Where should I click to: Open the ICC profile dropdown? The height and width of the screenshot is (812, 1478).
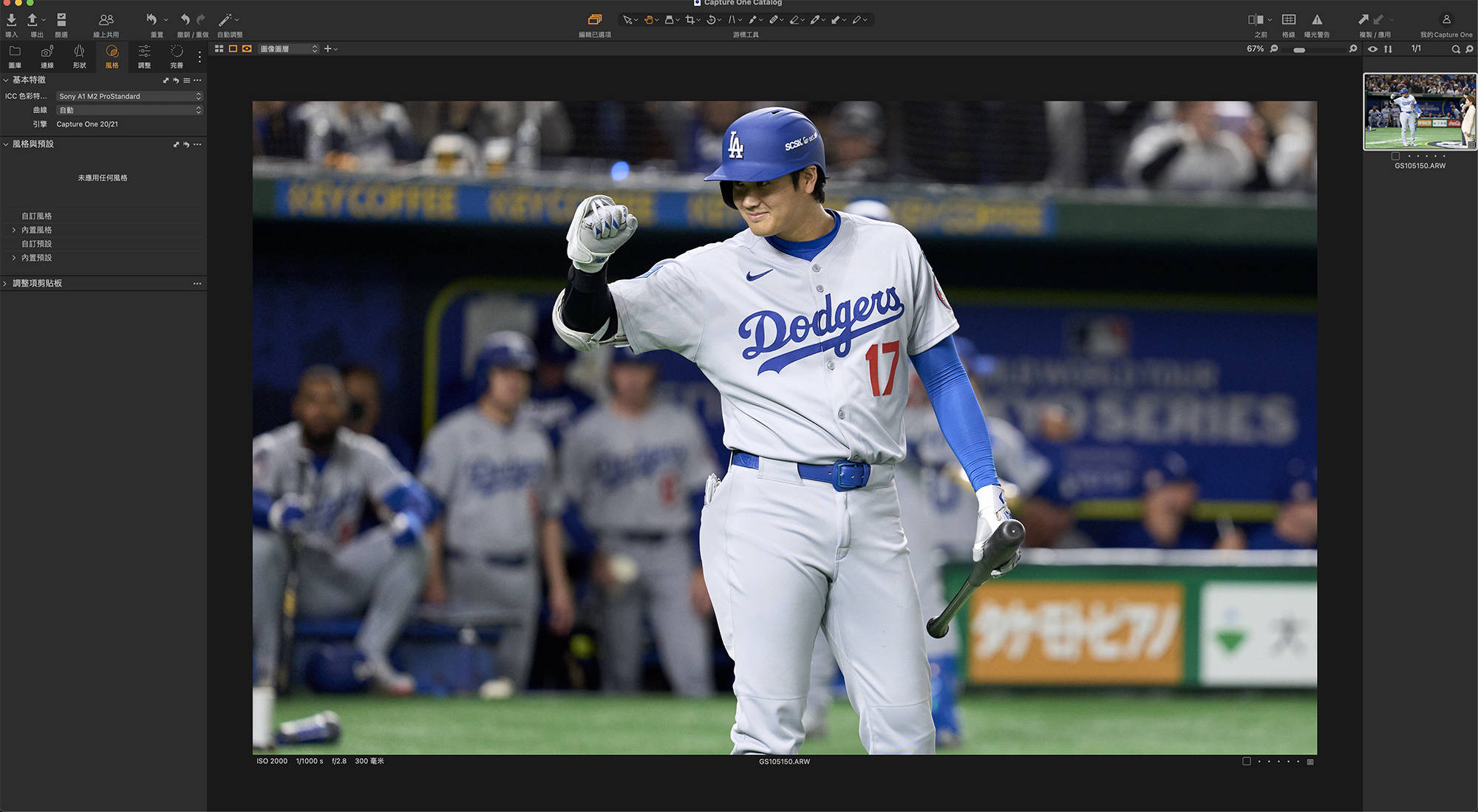pyautogui.click(x=129, y=96)
